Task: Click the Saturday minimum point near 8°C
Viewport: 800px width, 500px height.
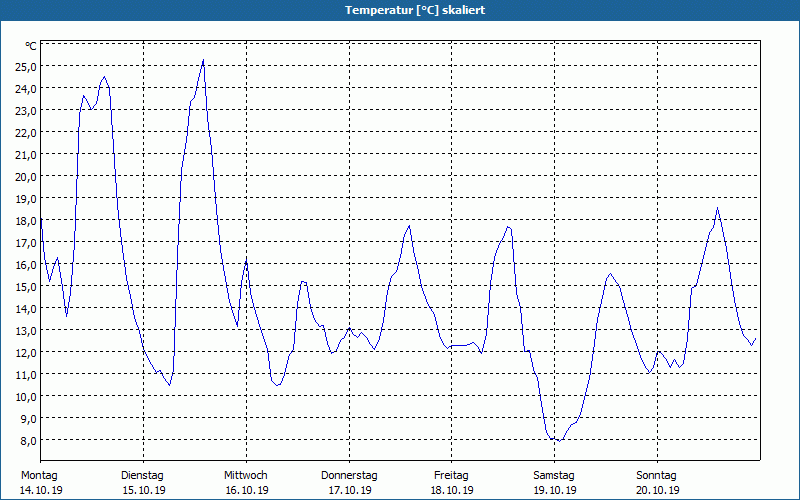Action: [560, 441]
